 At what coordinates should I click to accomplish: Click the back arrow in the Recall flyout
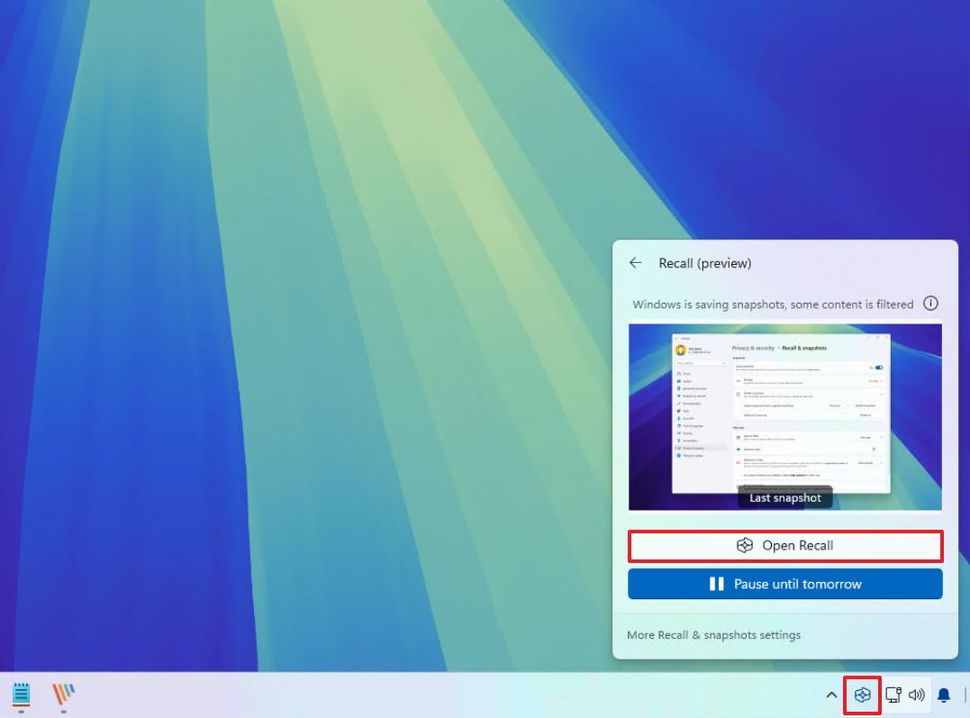coord(635,262)
